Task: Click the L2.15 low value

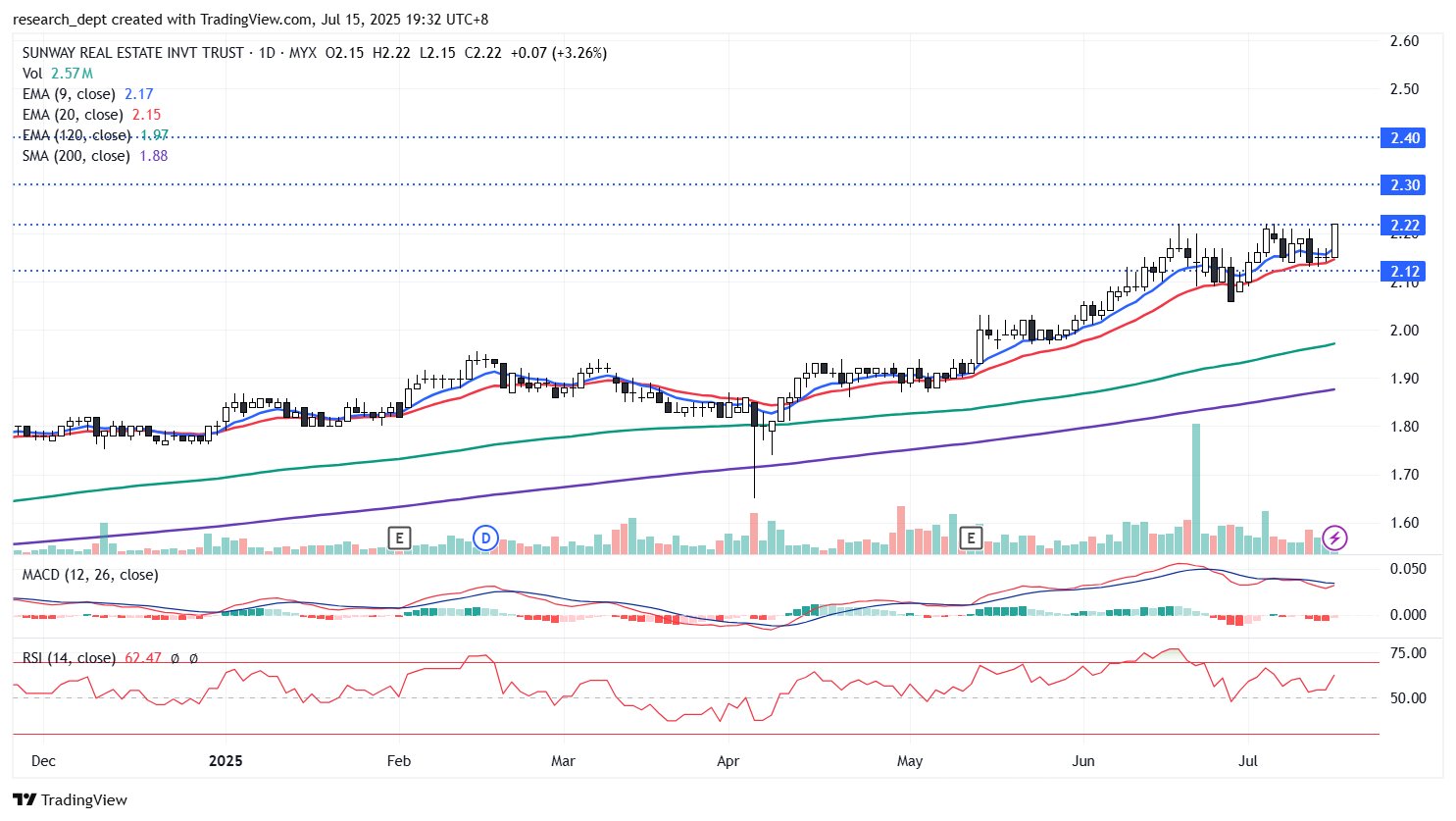Action: (437, 53)
